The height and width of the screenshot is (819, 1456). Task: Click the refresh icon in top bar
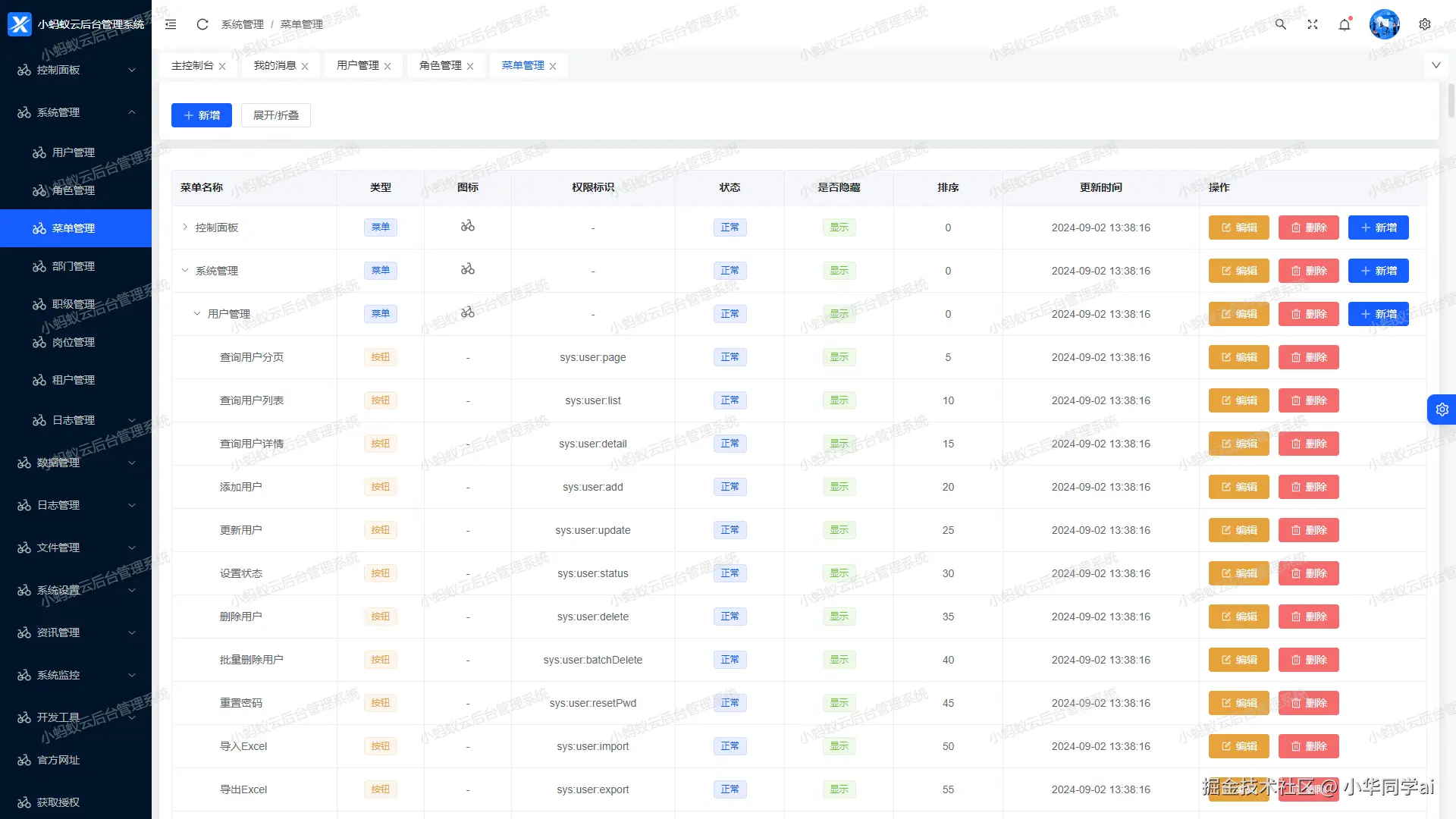tap(202, 24)
